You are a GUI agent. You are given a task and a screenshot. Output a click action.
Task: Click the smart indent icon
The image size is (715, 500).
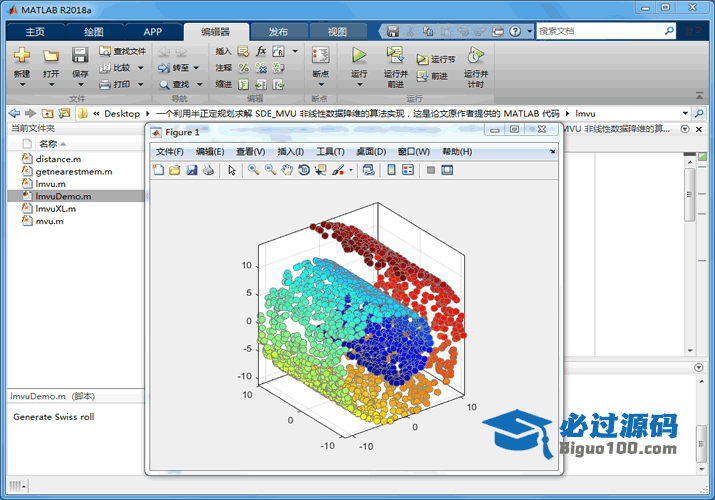[244, 84]
